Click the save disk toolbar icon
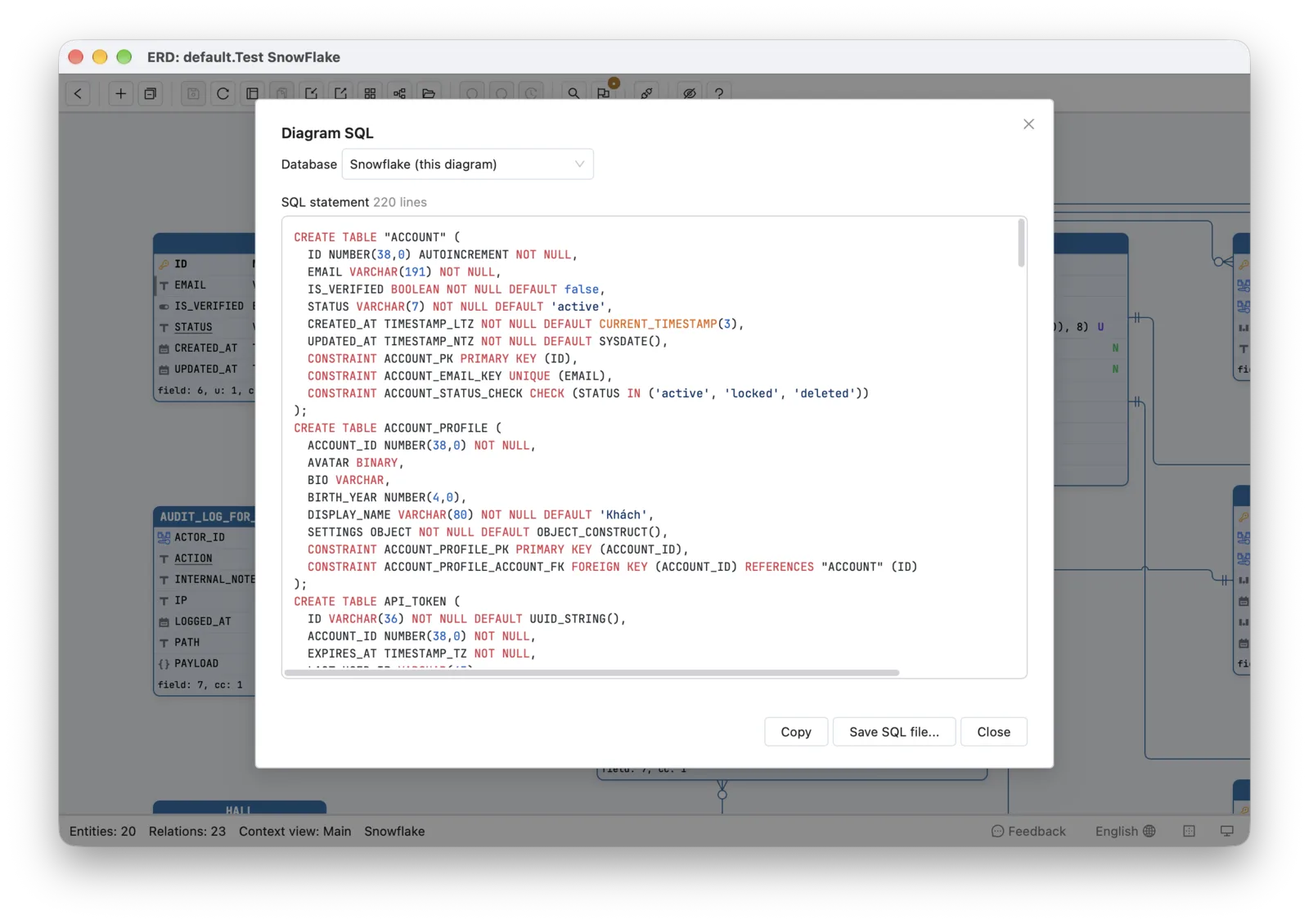 (x=193, y=93)
